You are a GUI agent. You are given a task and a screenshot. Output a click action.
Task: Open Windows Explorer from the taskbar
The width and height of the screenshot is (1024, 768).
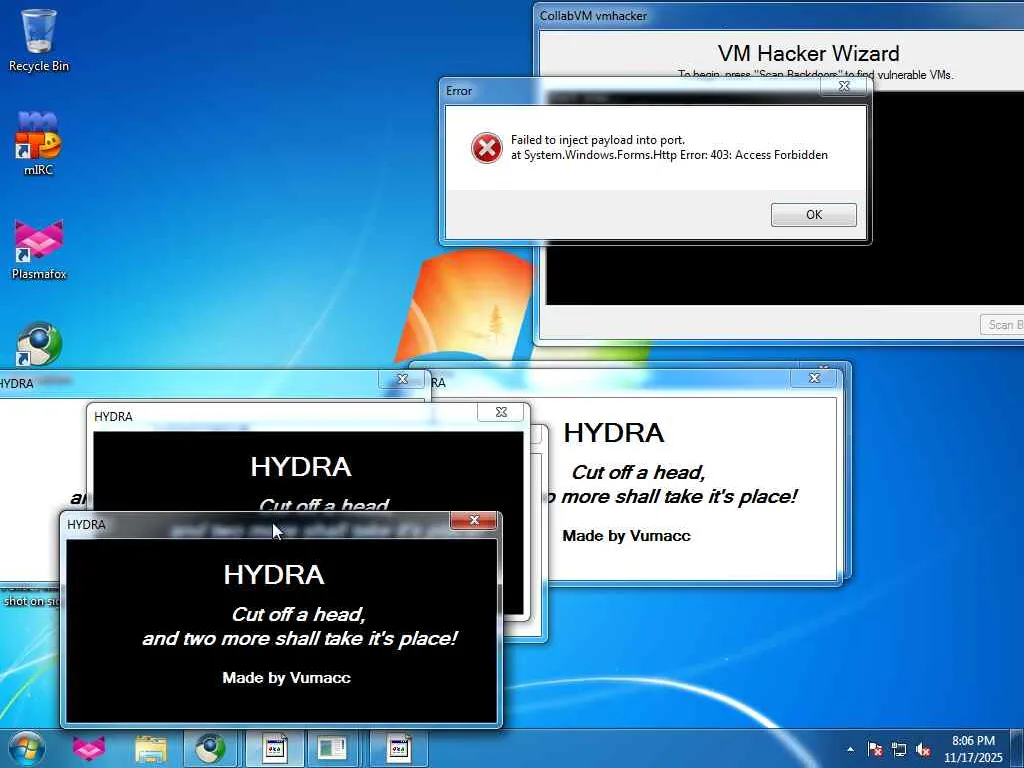click(x=150, y=749)
